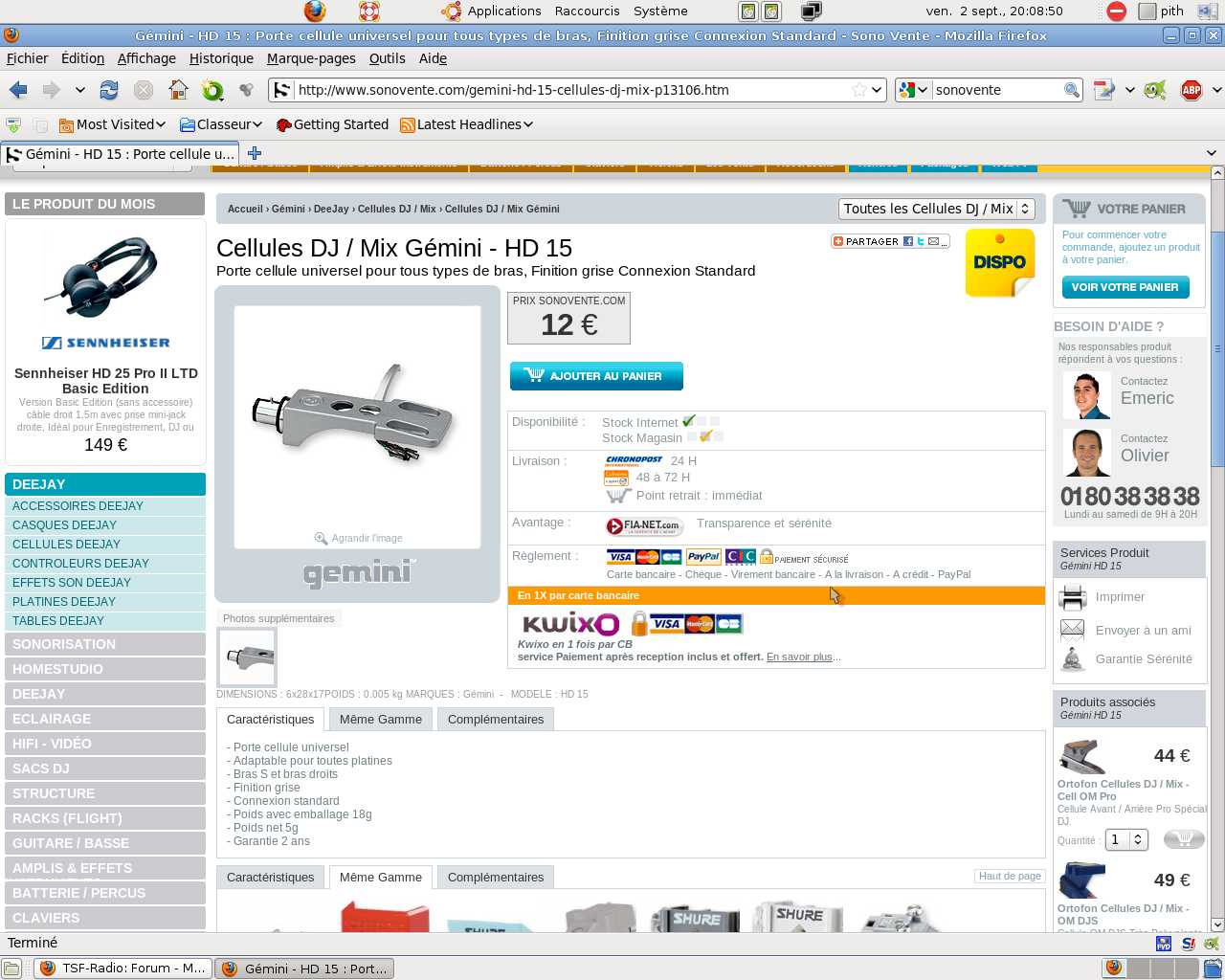Screen dimensions: 1225x980
Task: Click the Sennheiser brand logo
Action: [105, 343]
